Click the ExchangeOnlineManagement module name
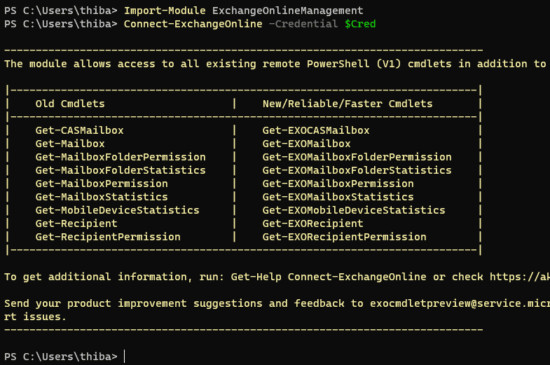 (x=288, y=11)
